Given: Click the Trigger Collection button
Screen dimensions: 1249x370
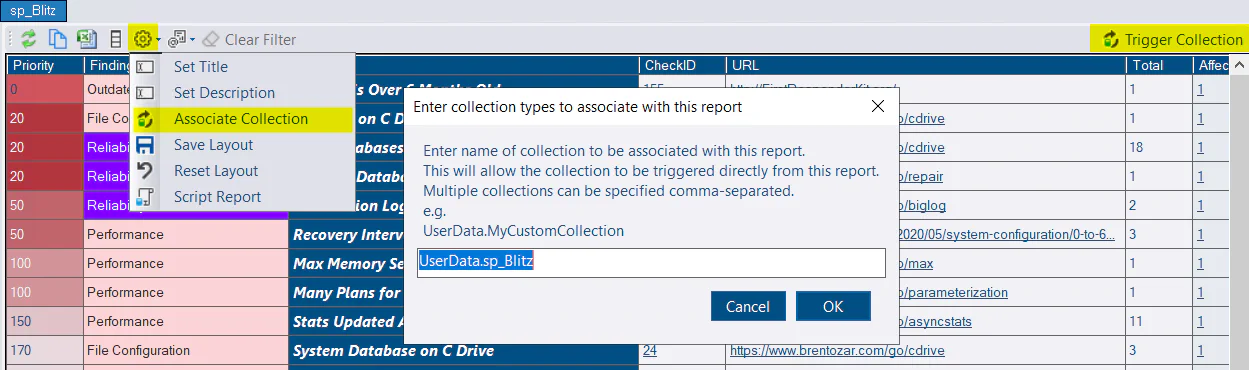Looking at the screenshot, I should (x=1172, y=40).
